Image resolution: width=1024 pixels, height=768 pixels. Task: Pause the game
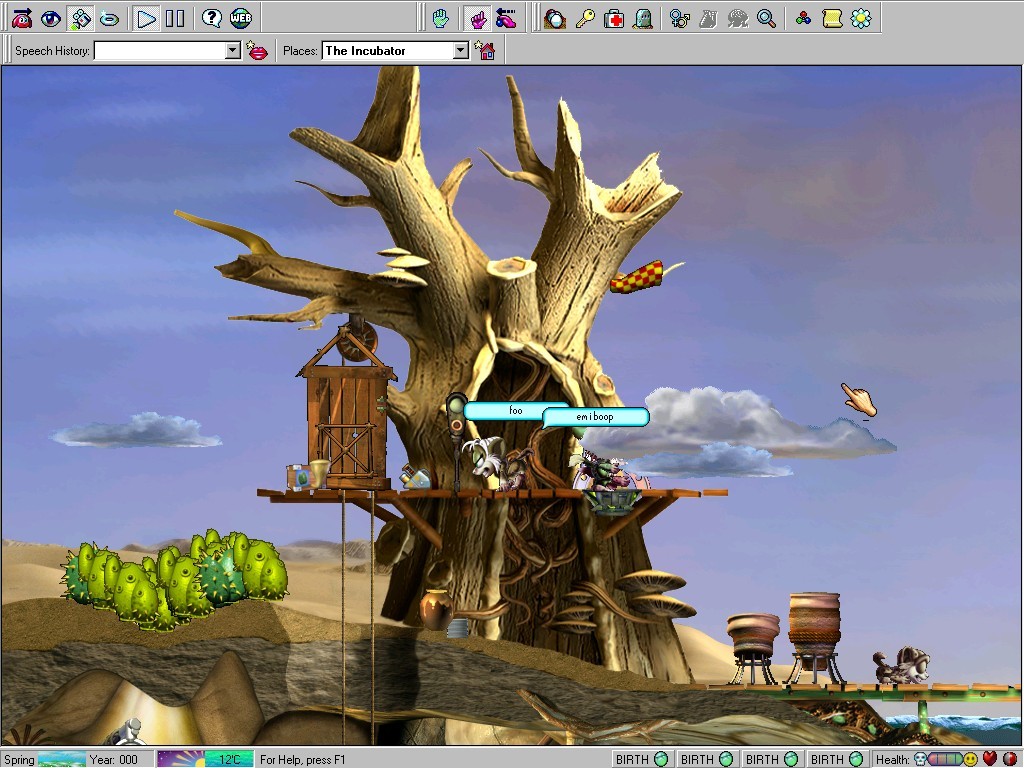click(175, 18)
